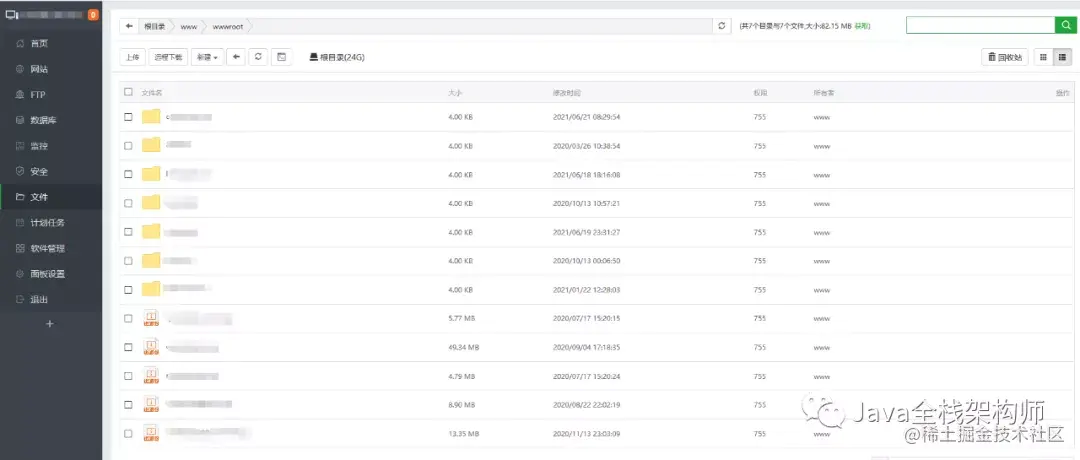
Task: Go to www in the breadcrumb
Action: tap(189, 26)
